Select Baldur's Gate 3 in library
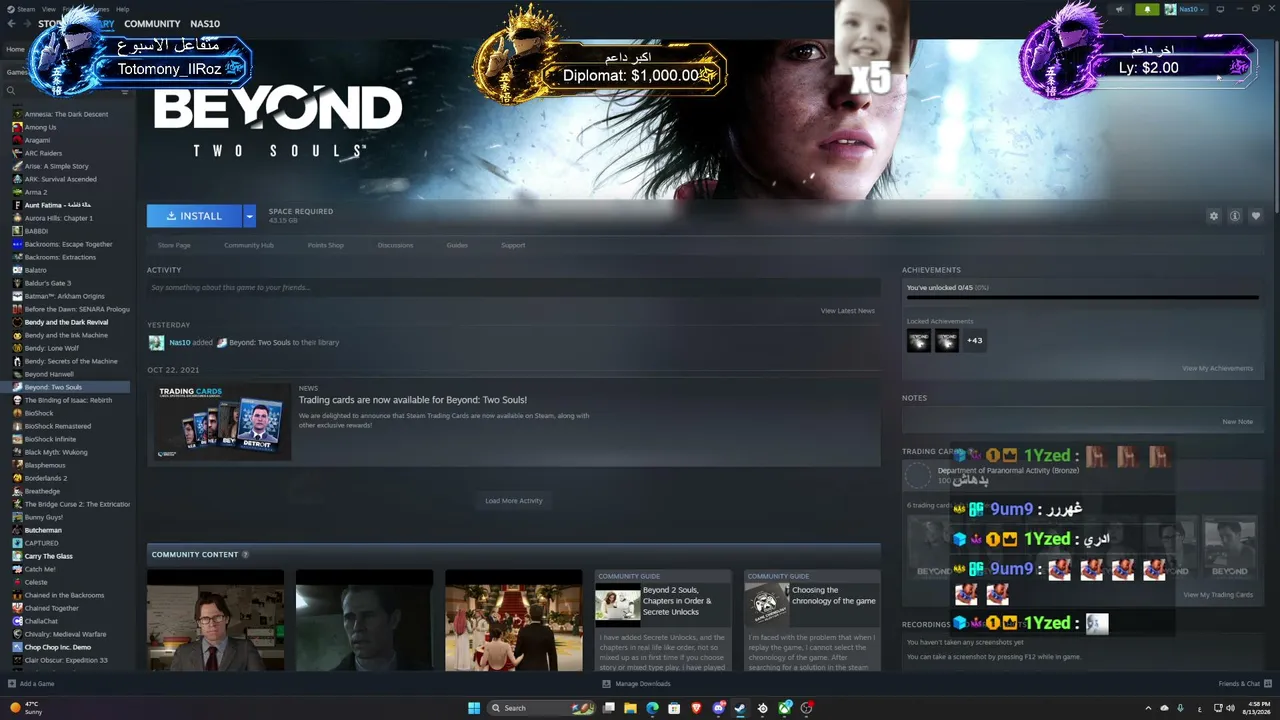 click(47, 283)
